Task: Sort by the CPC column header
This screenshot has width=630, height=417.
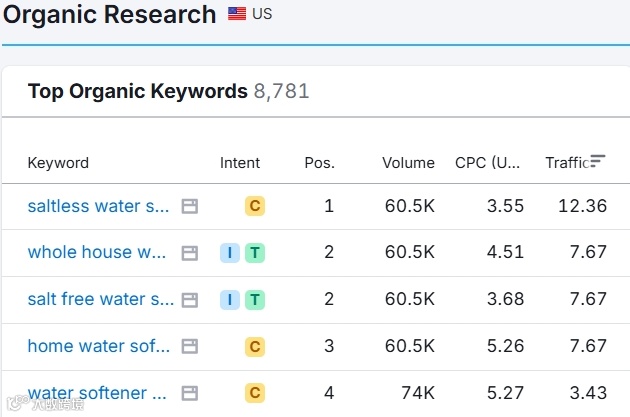Action: click(487, 163)
